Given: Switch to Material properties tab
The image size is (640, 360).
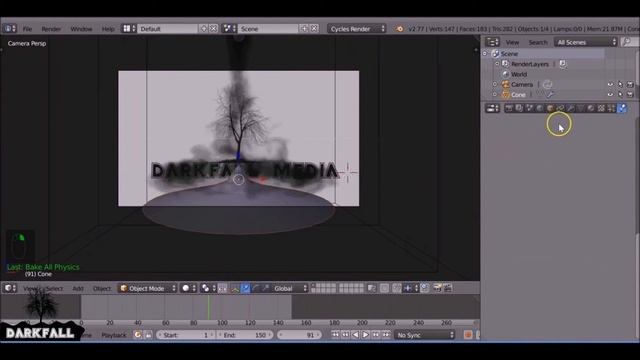Looking at the screenshot, I should (x=591, y=108).
